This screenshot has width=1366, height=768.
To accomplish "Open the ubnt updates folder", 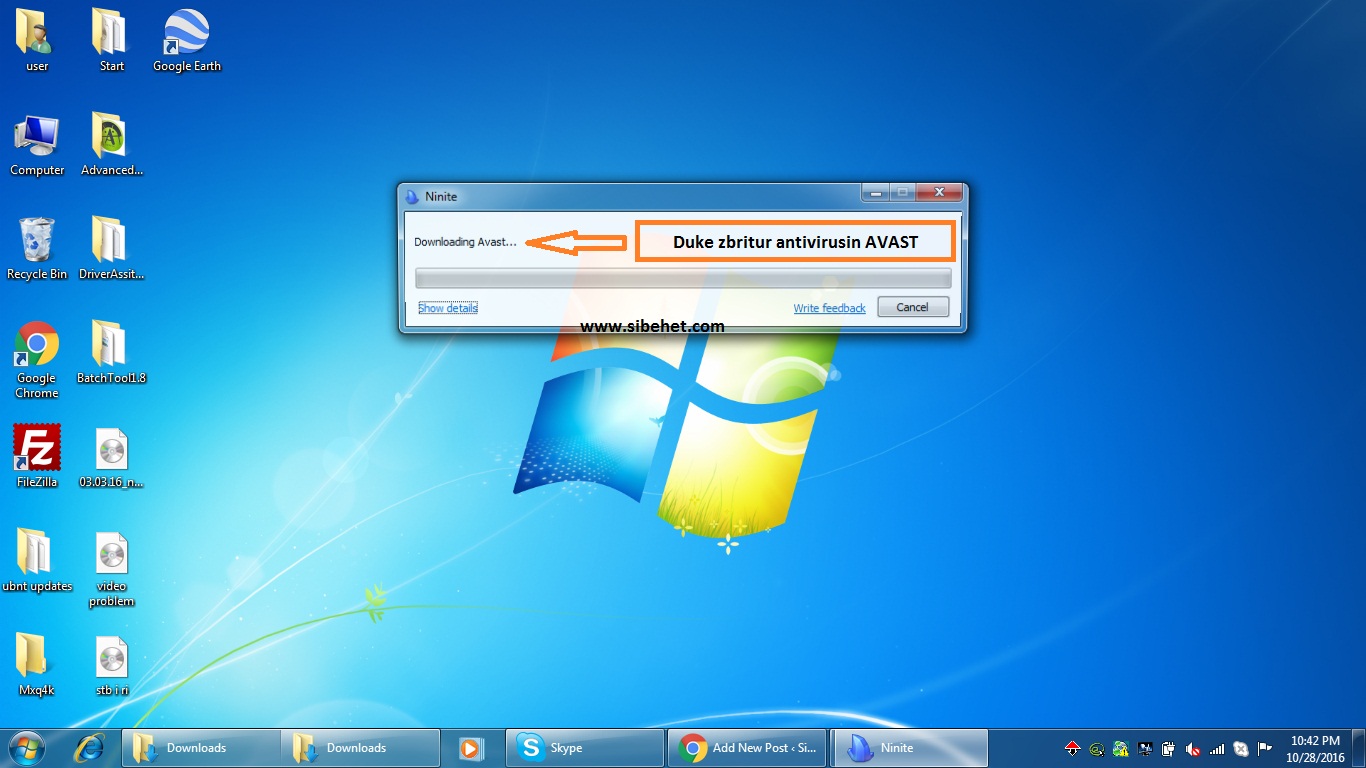I will 37,561.
